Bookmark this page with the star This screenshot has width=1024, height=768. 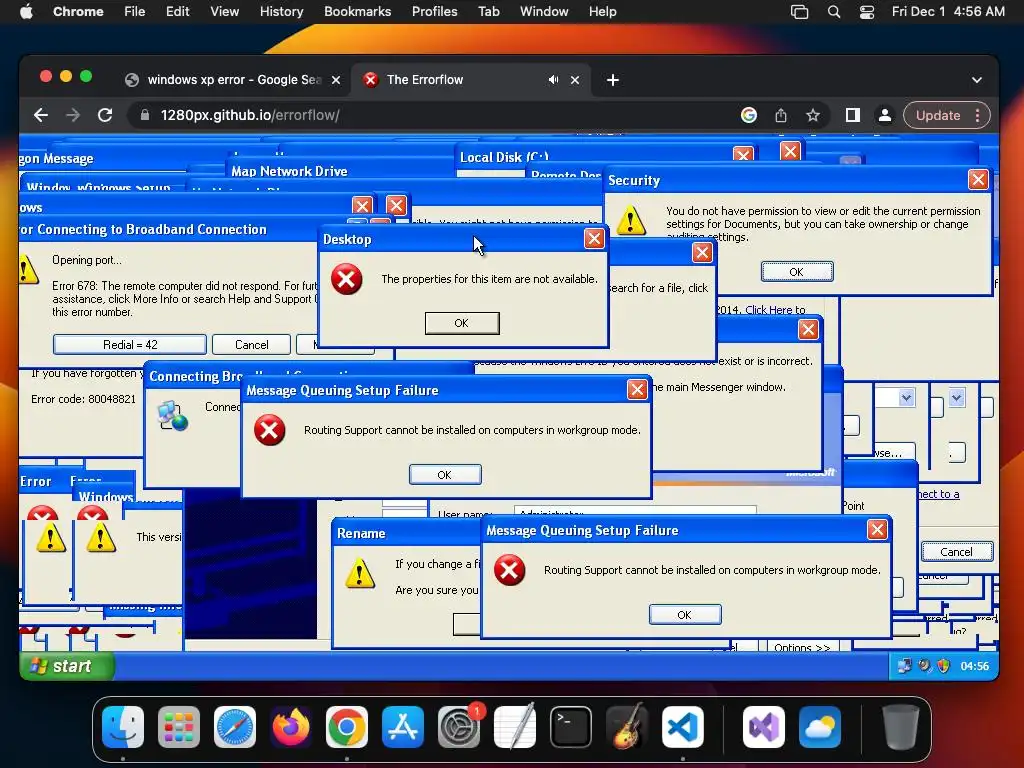pos(812,116)
